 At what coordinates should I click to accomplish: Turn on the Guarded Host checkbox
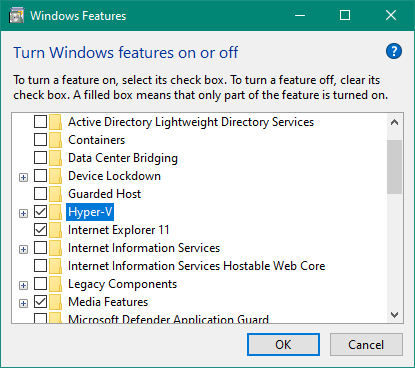tap(41, 194)
